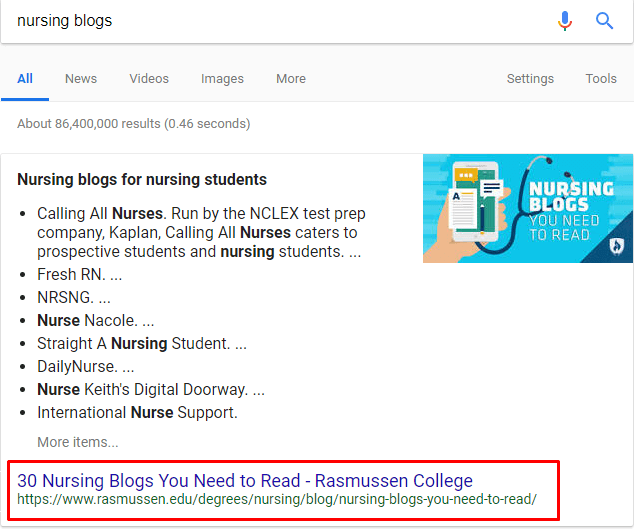
Task: Click the 'Nursing blogs for nursing students' heading
Action: (142, 179)
